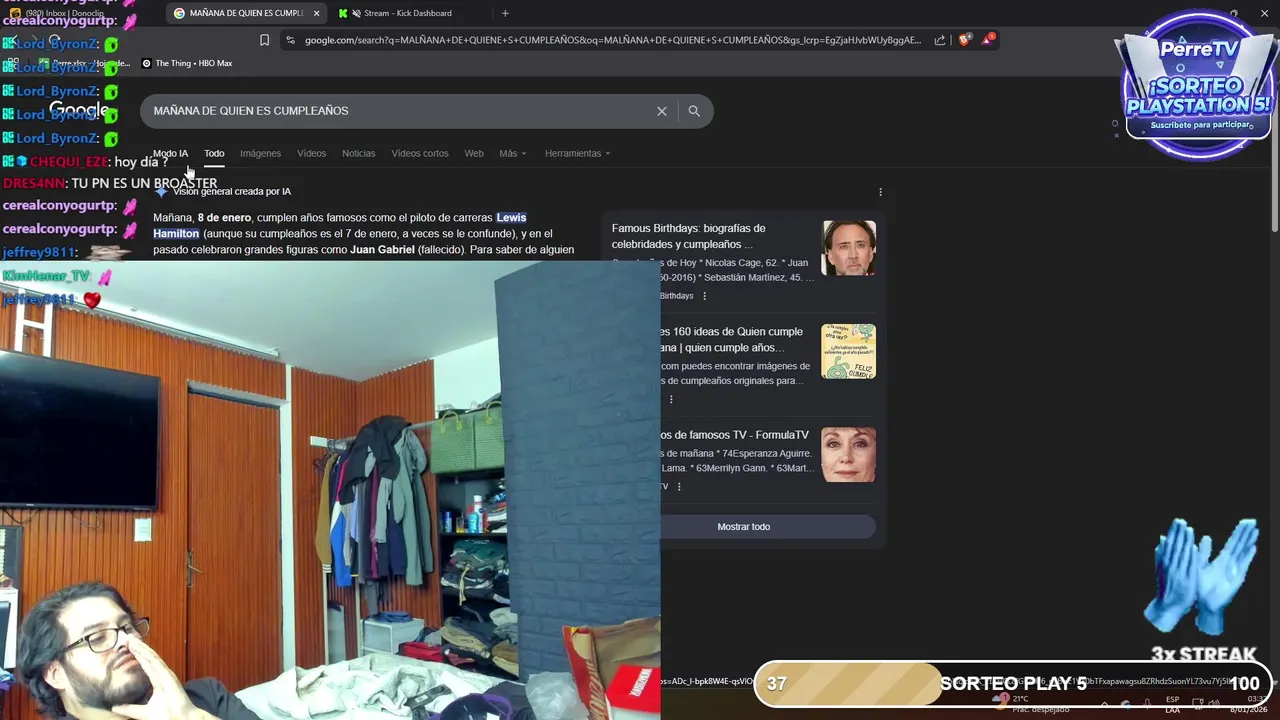Select the Todo results tab
This screenshot has width=1280, height=720.
[x=214, y=153]
